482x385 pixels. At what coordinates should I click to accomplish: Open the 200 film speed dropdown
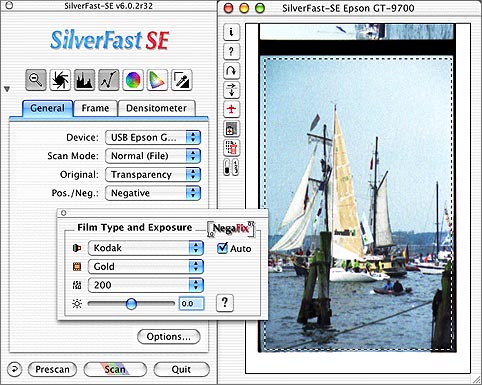146,285
